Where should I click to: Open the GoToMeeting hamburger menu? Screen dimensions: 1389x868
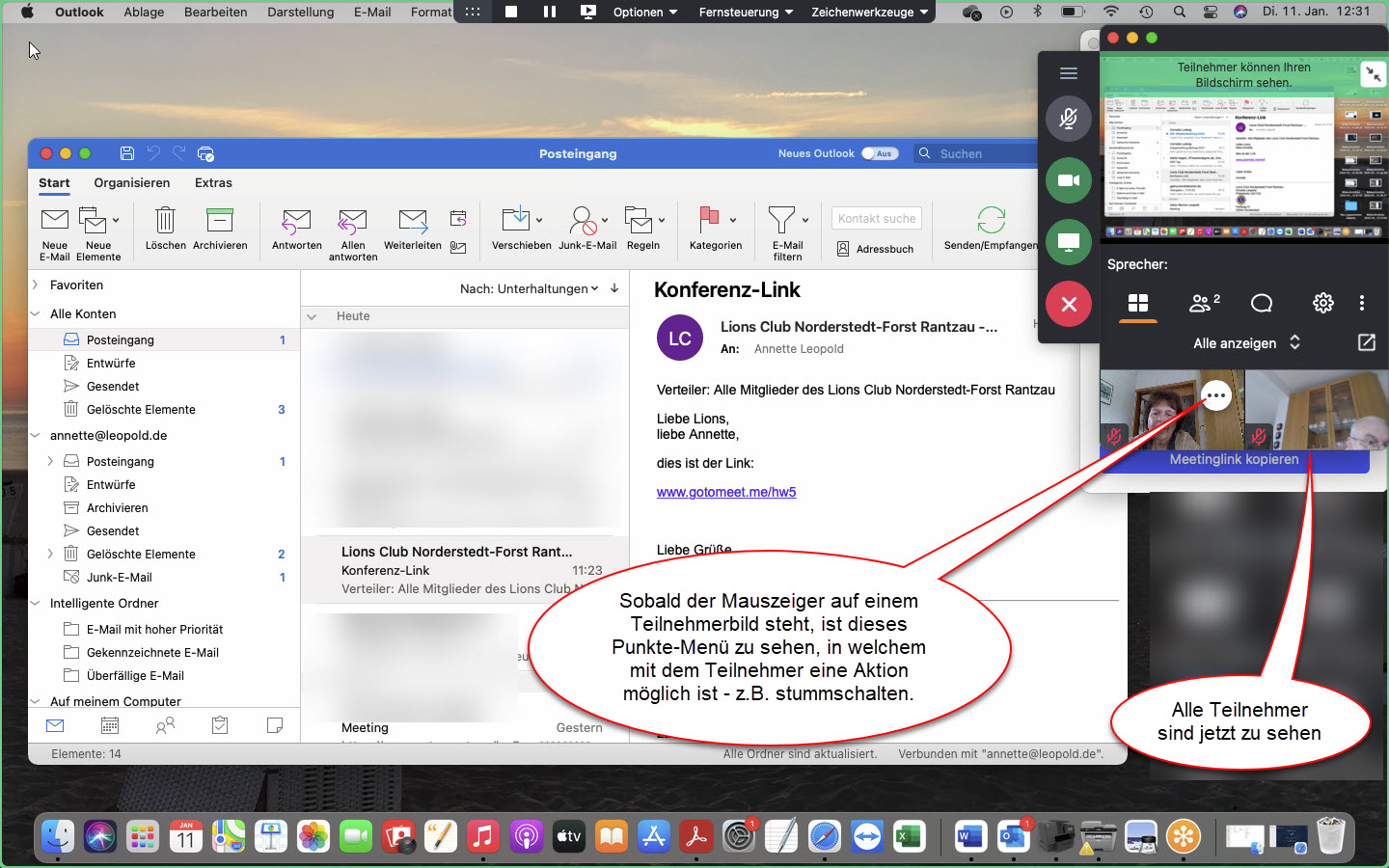[x=1069, y=73]
